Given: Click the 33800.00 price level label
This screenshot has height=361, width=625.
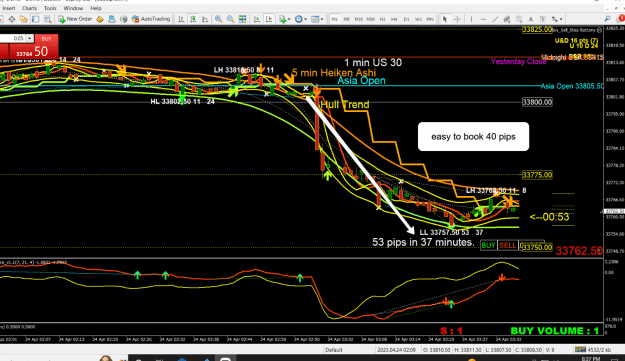Looking at the screenshot, I should (x=537, y=102).
